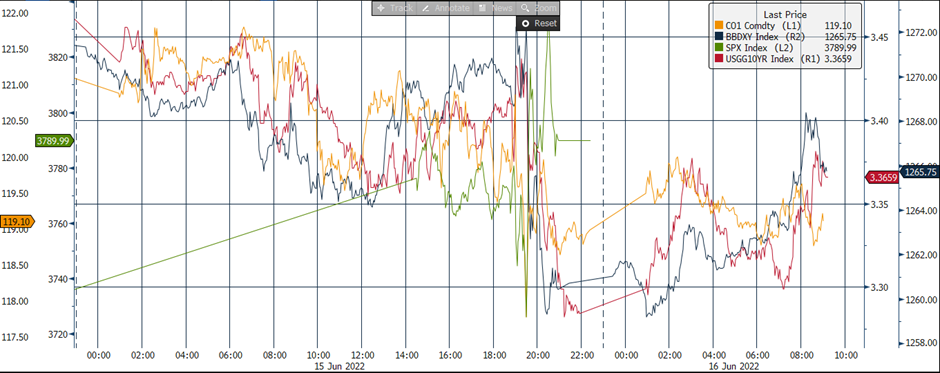Image resolution: width=940 pixels, height=373 pixels.
Task: Click the green SPX Index legend swatch
Action: (718, 47)
